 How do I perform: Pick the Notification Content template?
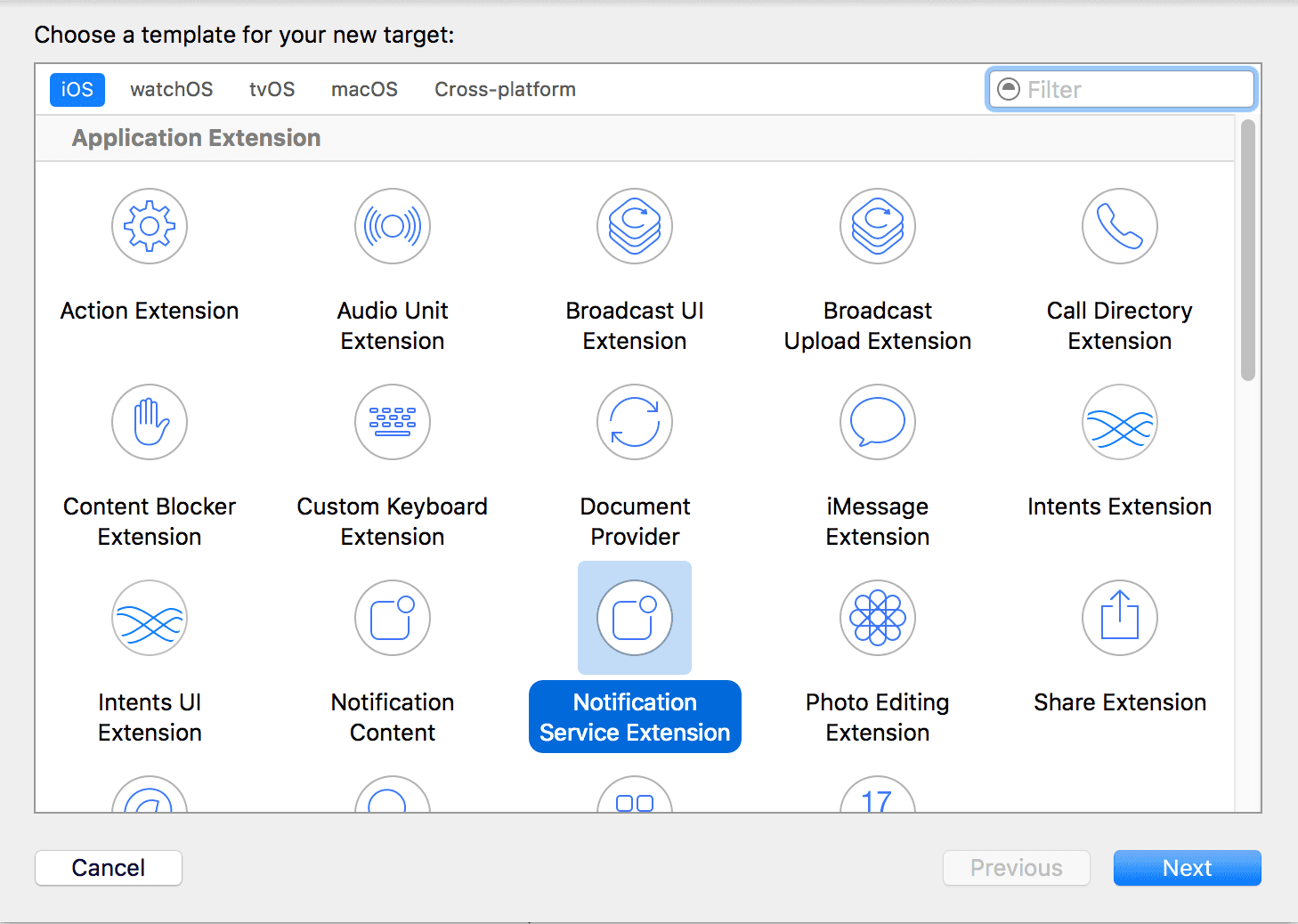(393, 618)
